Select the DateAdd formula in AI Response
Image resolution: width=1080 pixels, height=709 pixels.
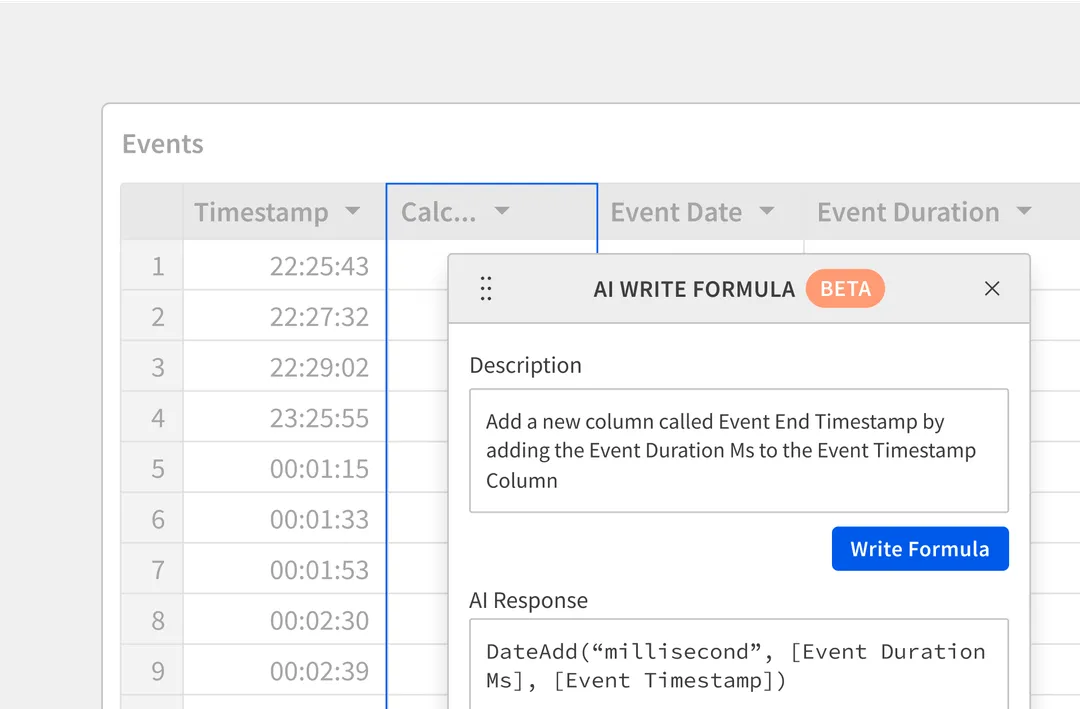tap(738, 665)
